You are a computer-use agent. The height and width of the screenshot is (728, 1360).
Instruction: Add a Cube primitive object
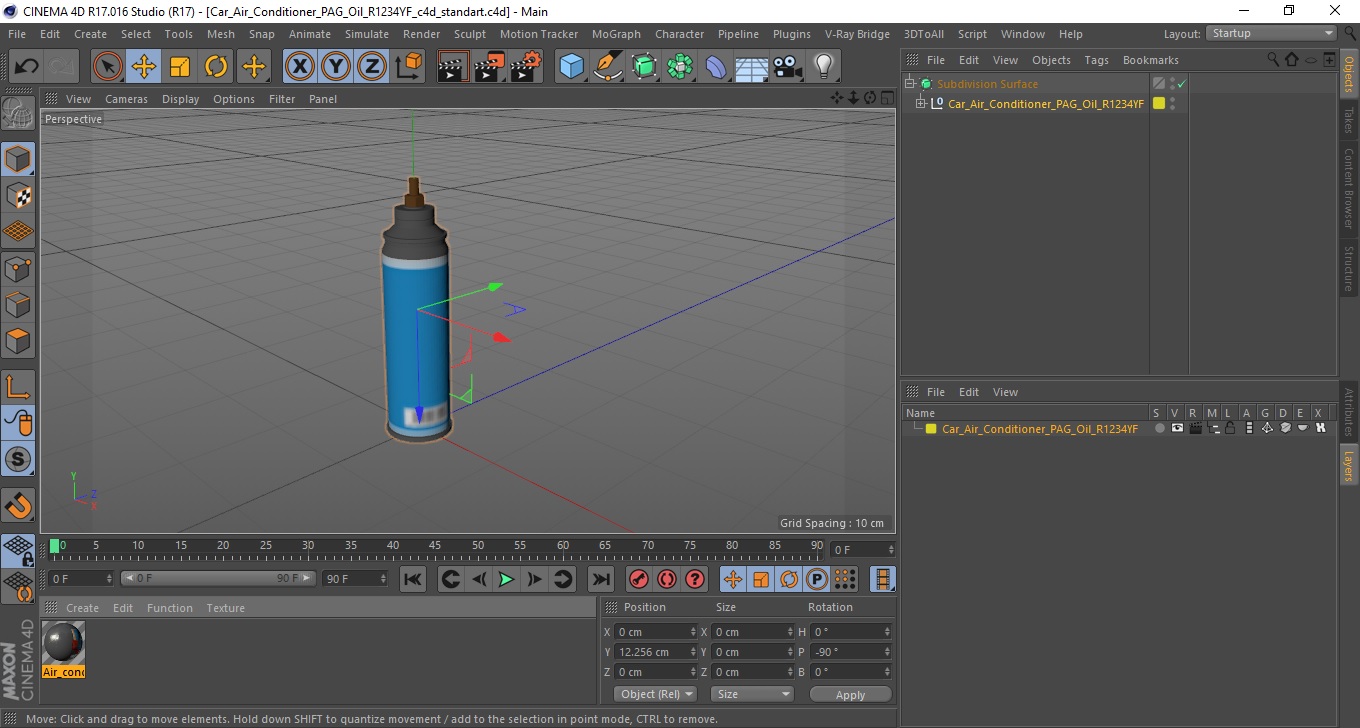(x=572, y=67)
